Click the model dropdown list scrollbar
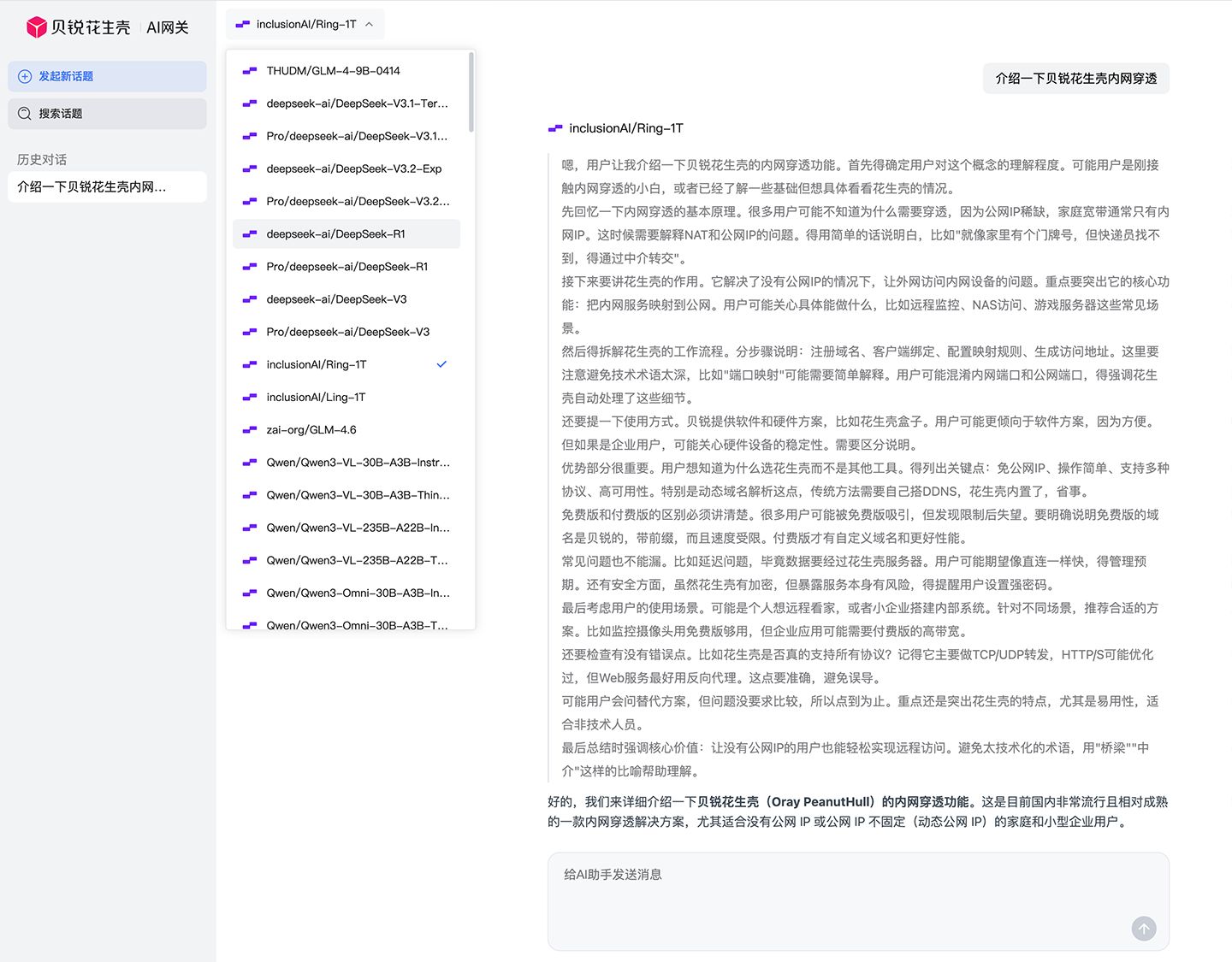Screen dimensions: 1232x962 [471, 92]
